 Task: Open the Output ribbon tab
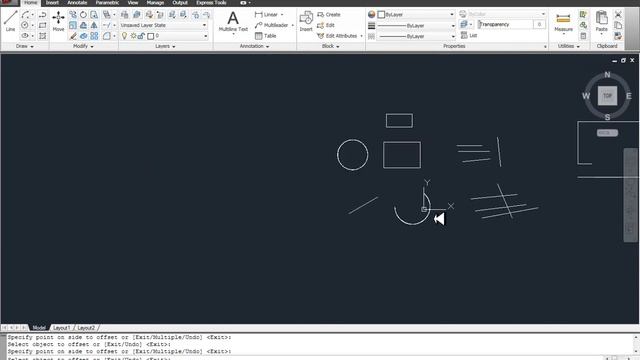click(x=180, y=2)
